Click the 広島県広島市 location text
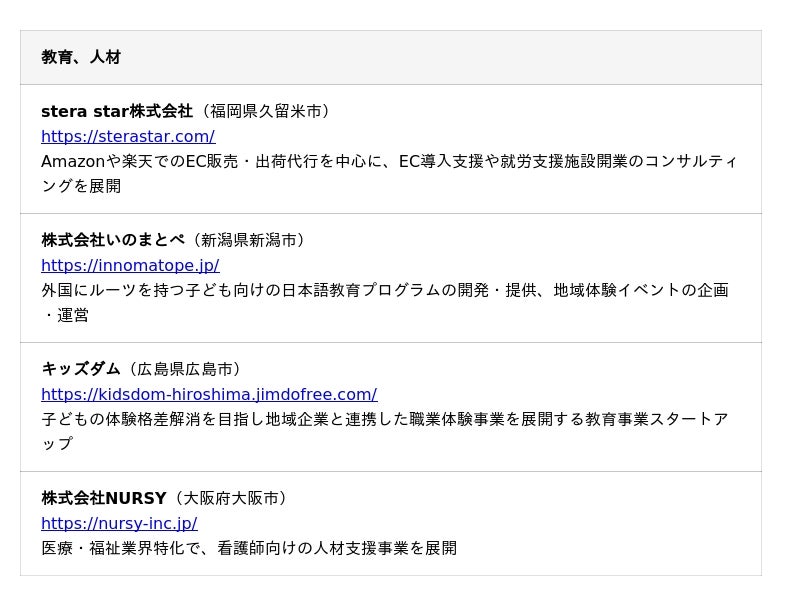This screenshot has height=606, width=800. point(185,369)
